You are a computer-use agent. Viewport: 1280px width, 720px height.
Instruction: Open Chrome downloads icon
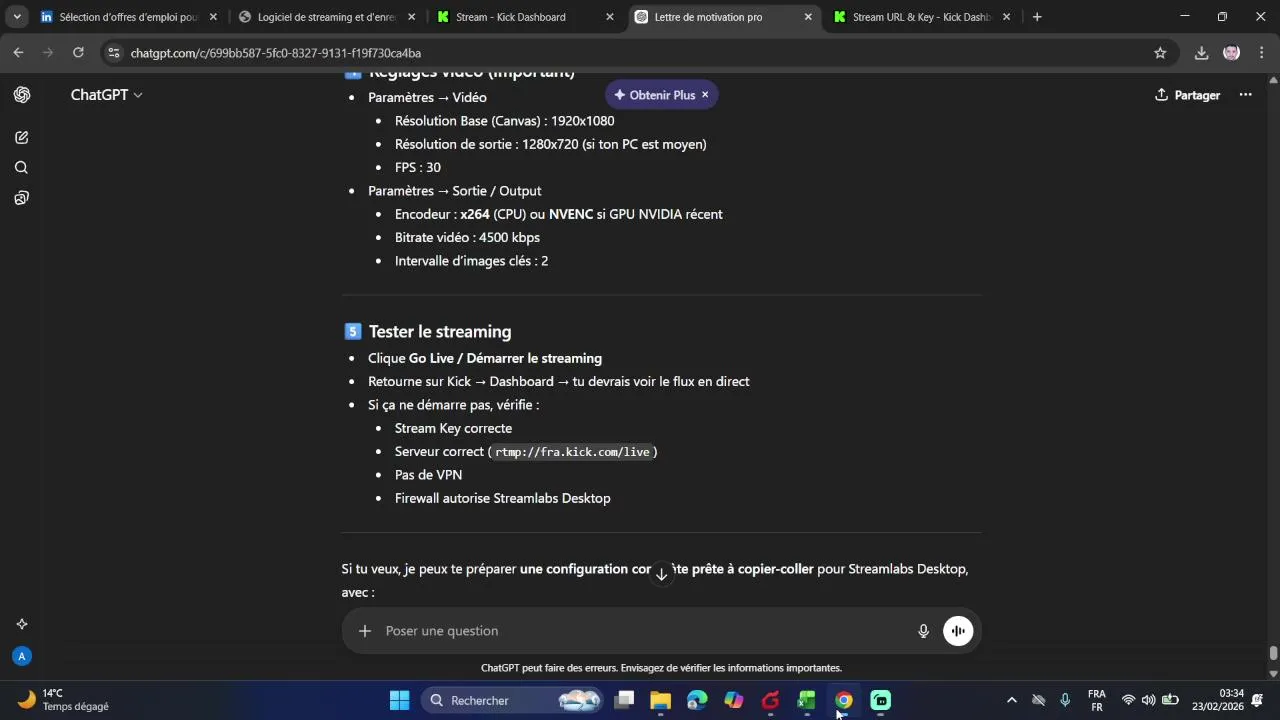tap(1201, 53)
